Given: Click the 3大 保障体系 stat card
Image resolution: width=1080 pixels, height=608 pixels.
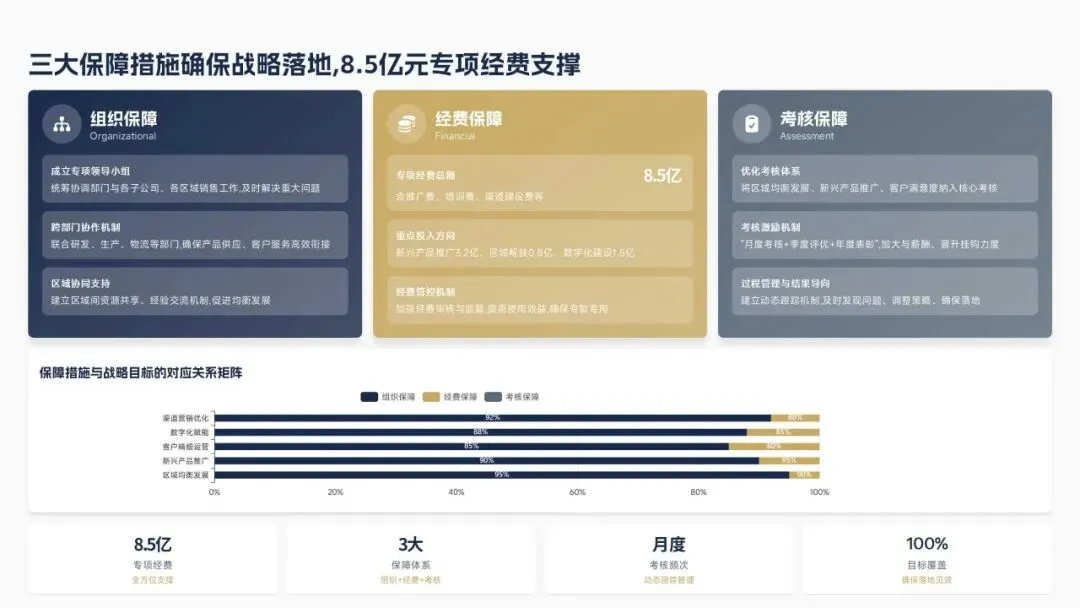Looking at the screenshot, I should (411, 559).
